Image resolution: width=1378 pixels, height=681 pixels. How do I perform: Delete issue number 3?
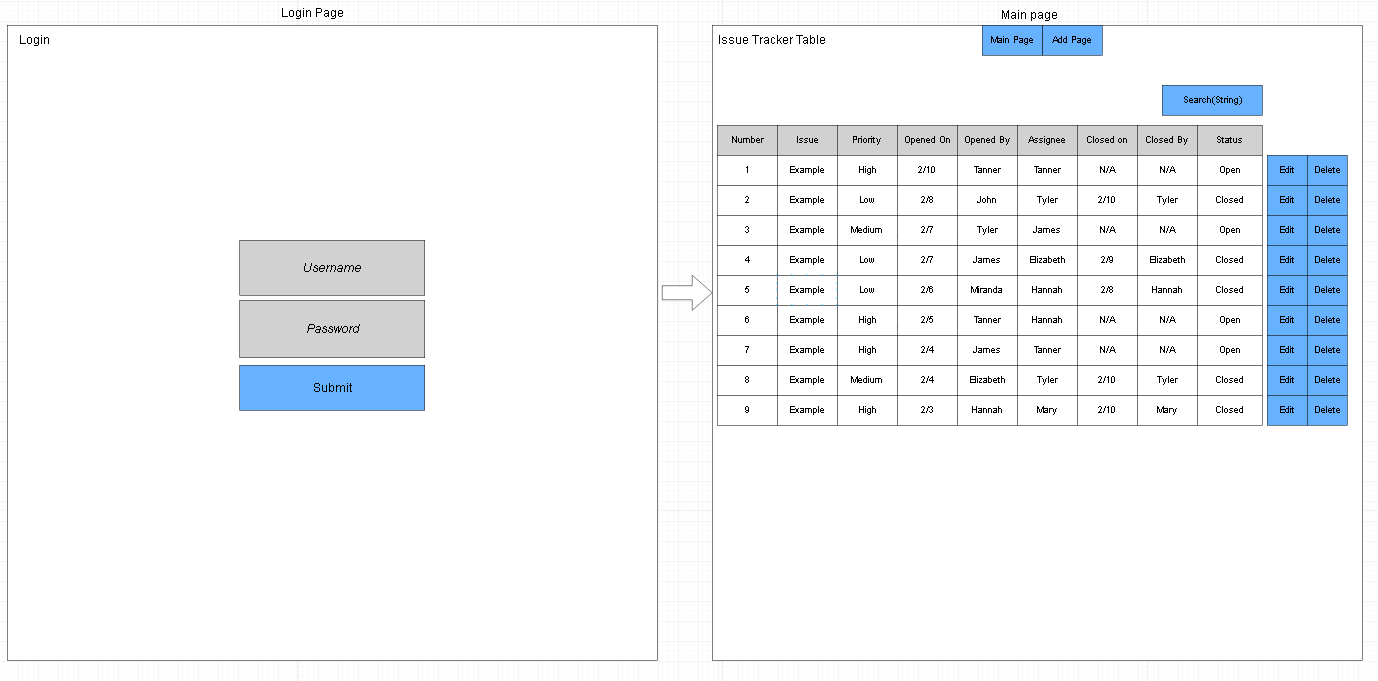tap(1327, 230)
